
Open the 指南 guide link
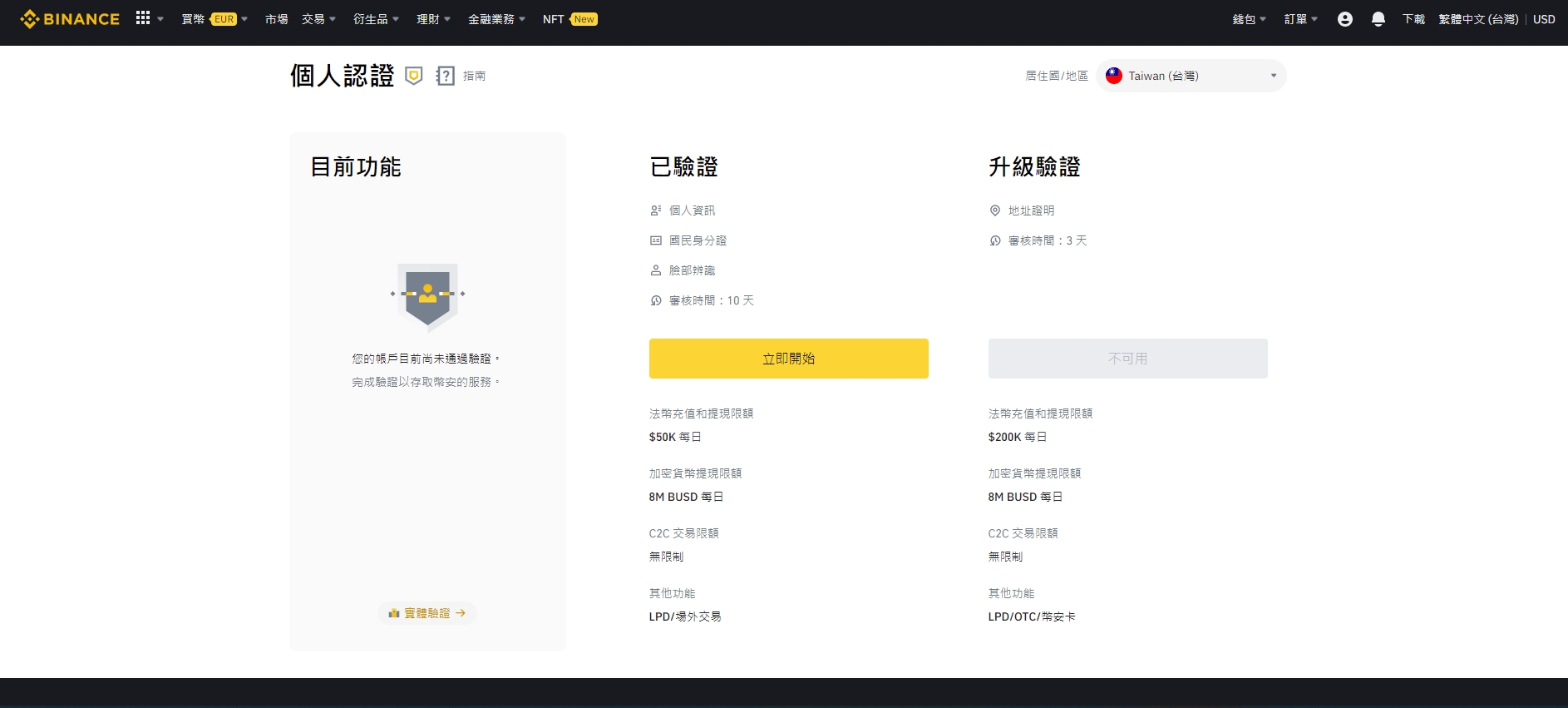pyautogui.click(x=475, y=76)
